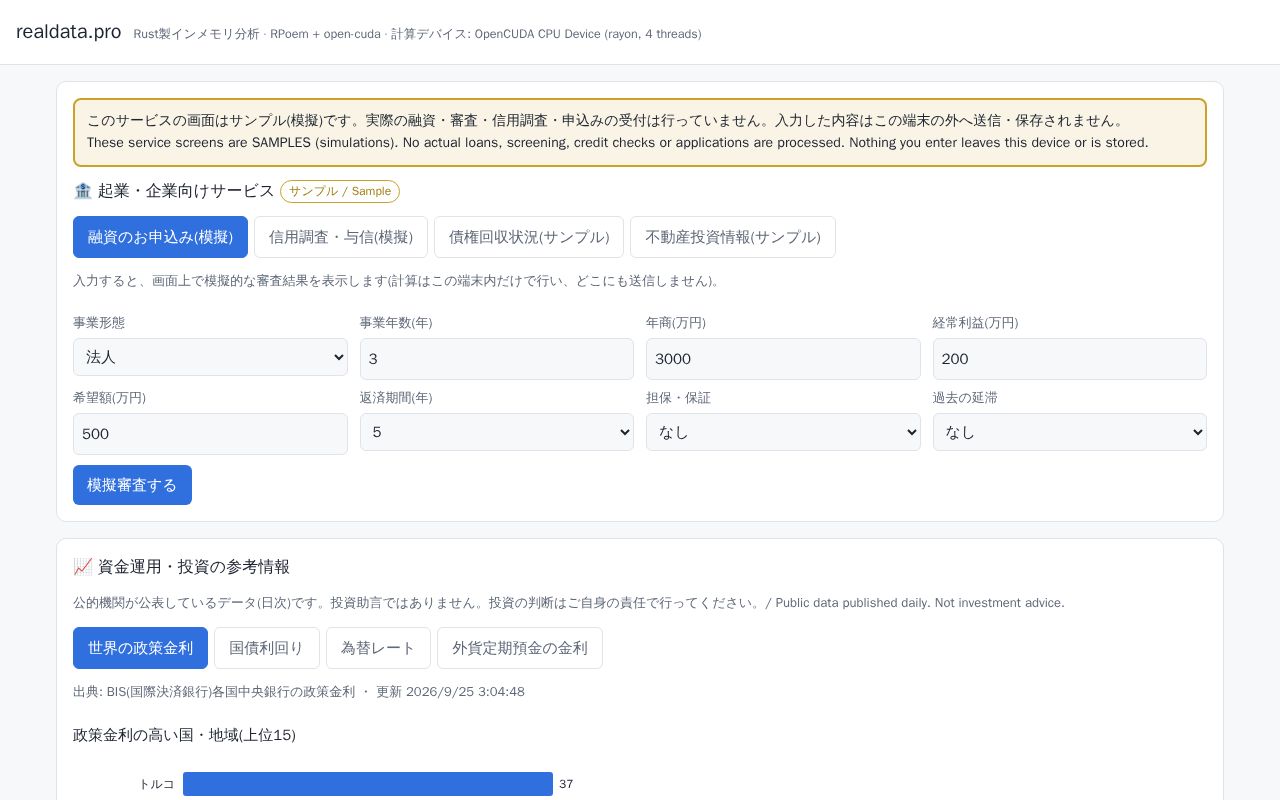Click the トルコ bar in the chart
Image resolution: width=1280 pixels, height=800 pixels.
tap(368, 784)
